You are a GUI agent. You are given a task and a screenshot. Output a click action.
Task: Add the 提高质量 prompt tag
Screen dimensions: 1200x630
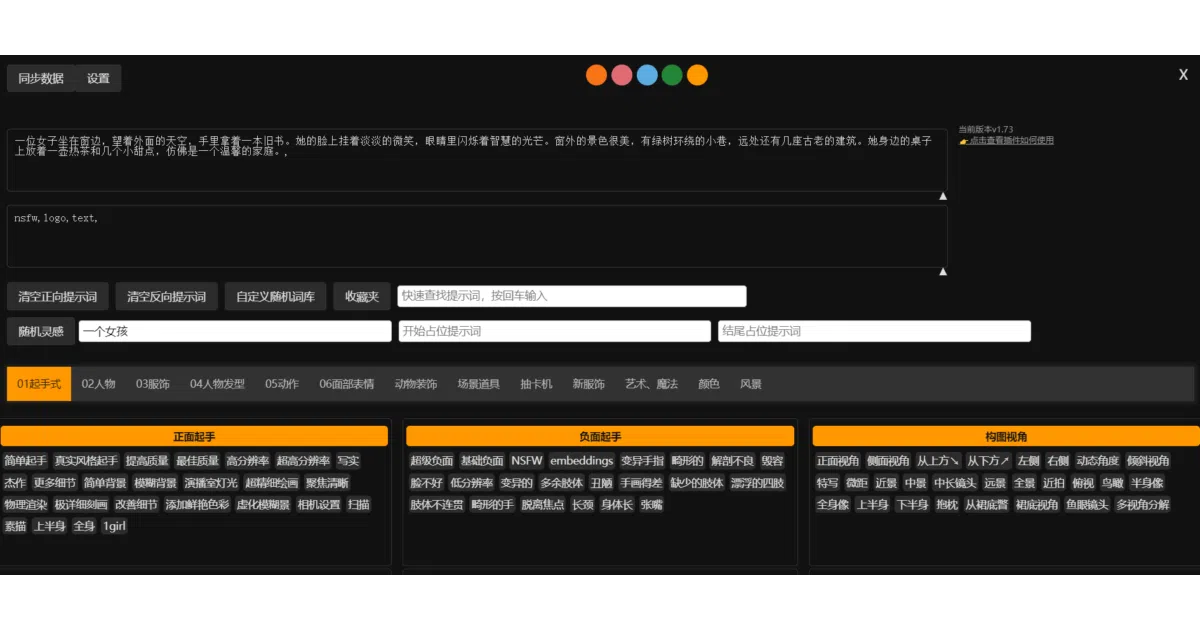click(146, 461)
